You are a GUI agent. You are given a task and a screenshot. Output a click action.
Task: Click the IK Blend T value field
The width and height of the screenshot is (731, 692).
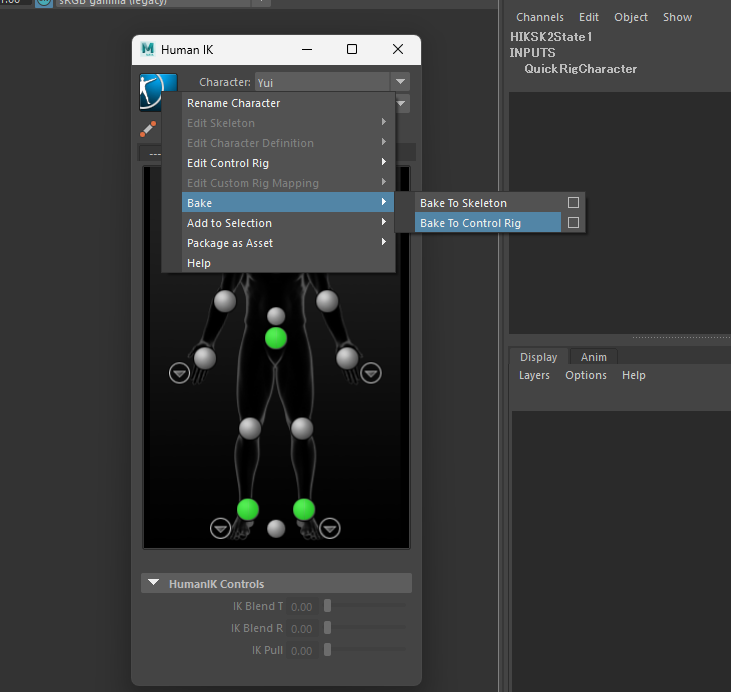click(x=302, y=606)
